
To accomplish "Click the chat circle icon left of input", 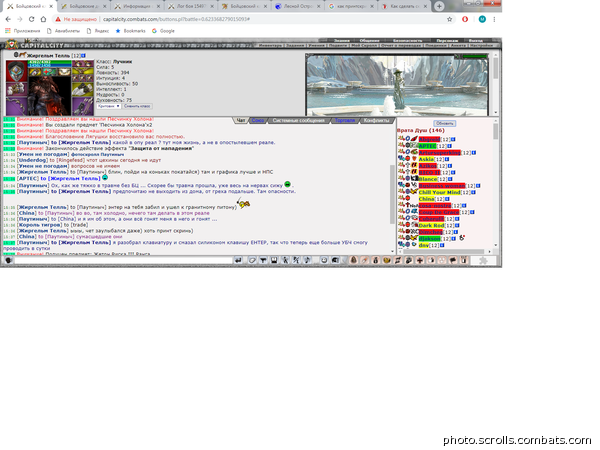I will 8,260.
